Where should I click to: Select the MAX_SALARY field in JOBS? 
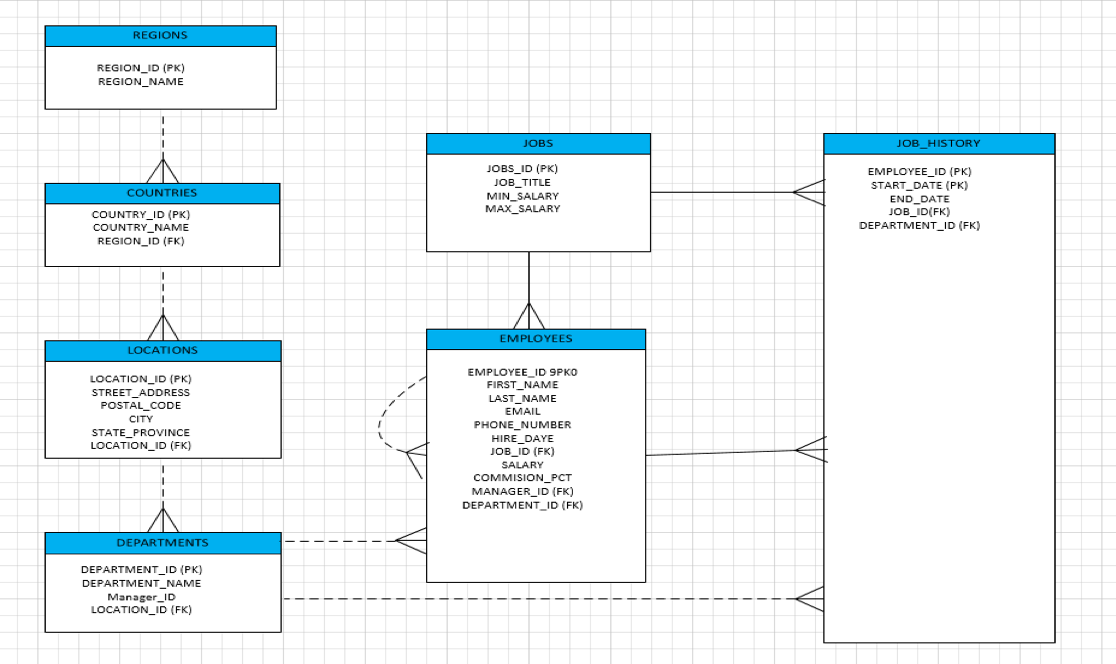tap(522, 209)
